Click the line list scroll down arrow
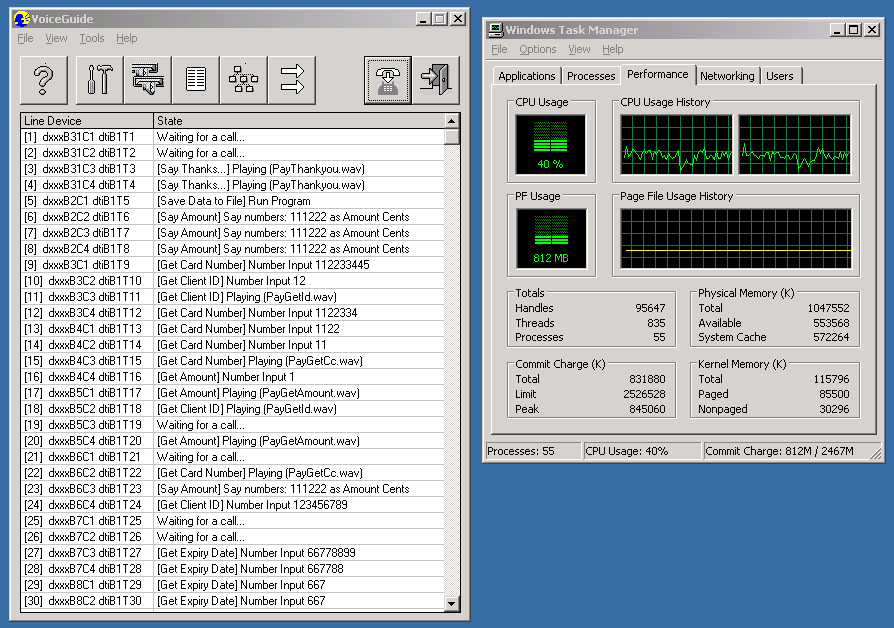The width and height of the screenshot is (894, 628). click(452, 603)
